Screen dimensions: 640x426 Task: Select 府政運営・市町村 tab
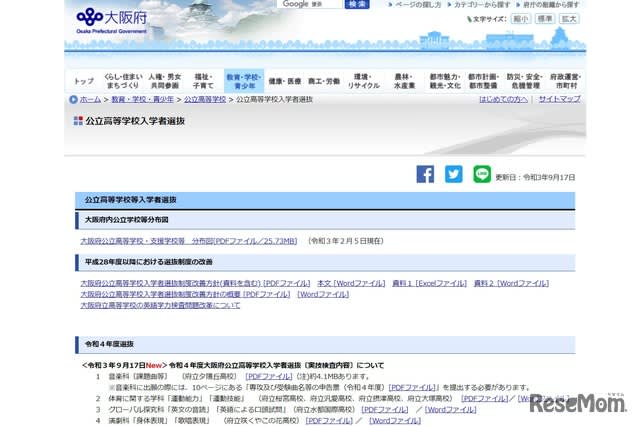(565, 81)
